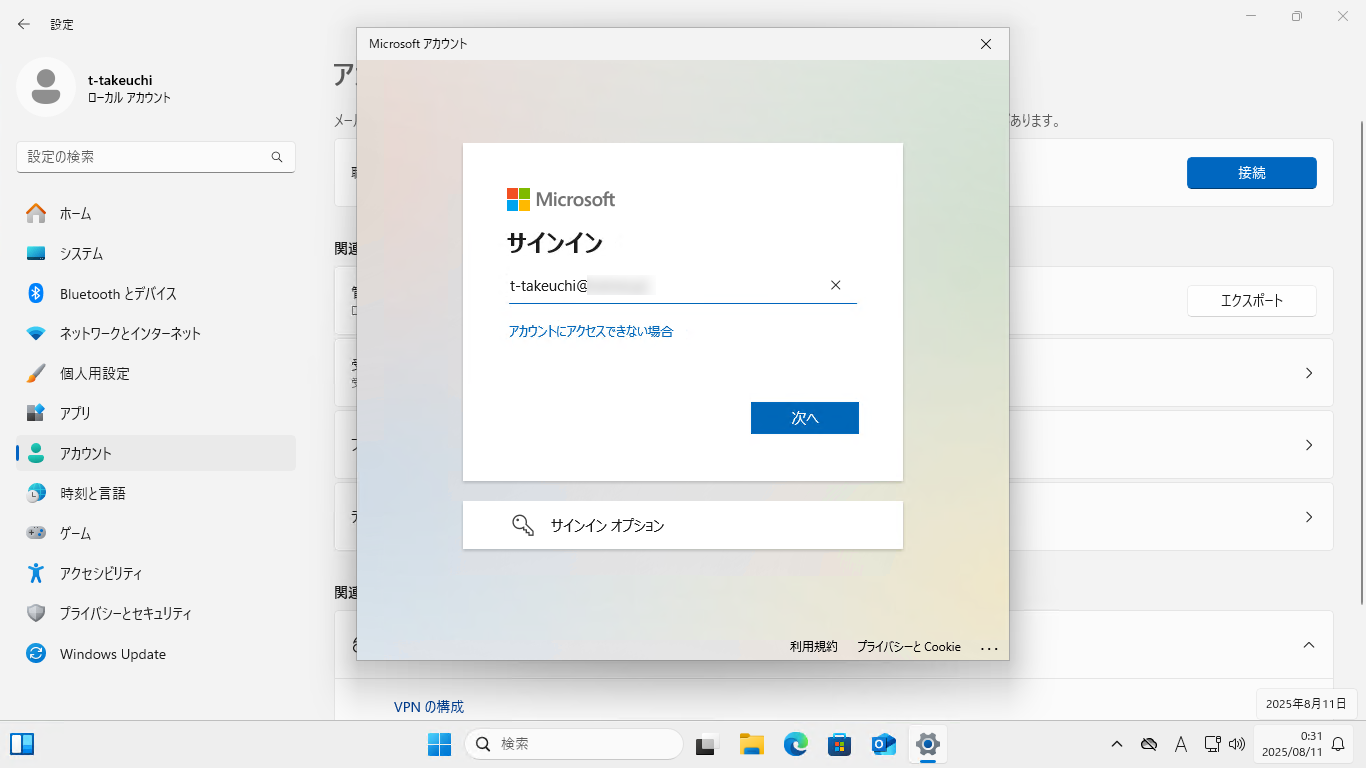Click the key icon beside サインイン オプション

pyautogui.click(x=523, y=525)
